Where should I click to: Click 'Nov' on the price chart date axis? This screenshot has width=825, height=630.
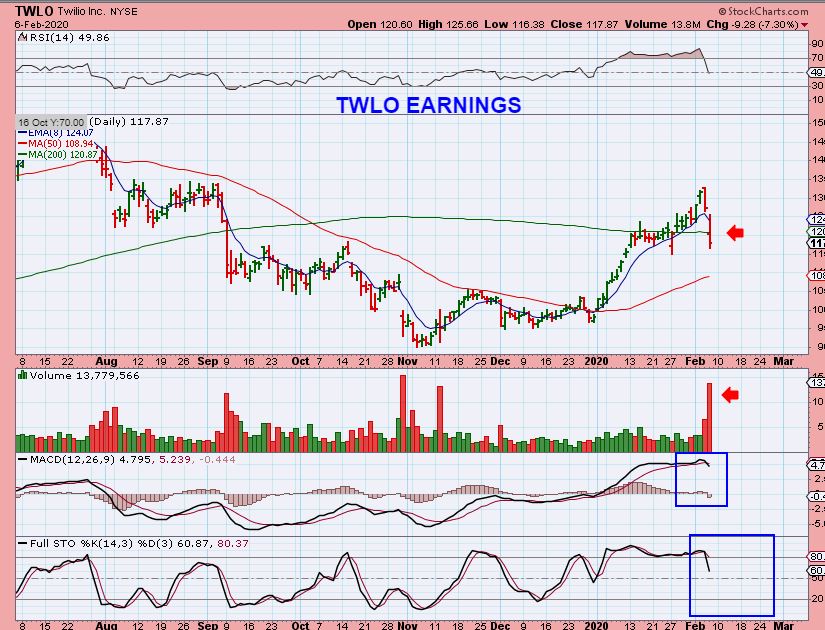408,362
